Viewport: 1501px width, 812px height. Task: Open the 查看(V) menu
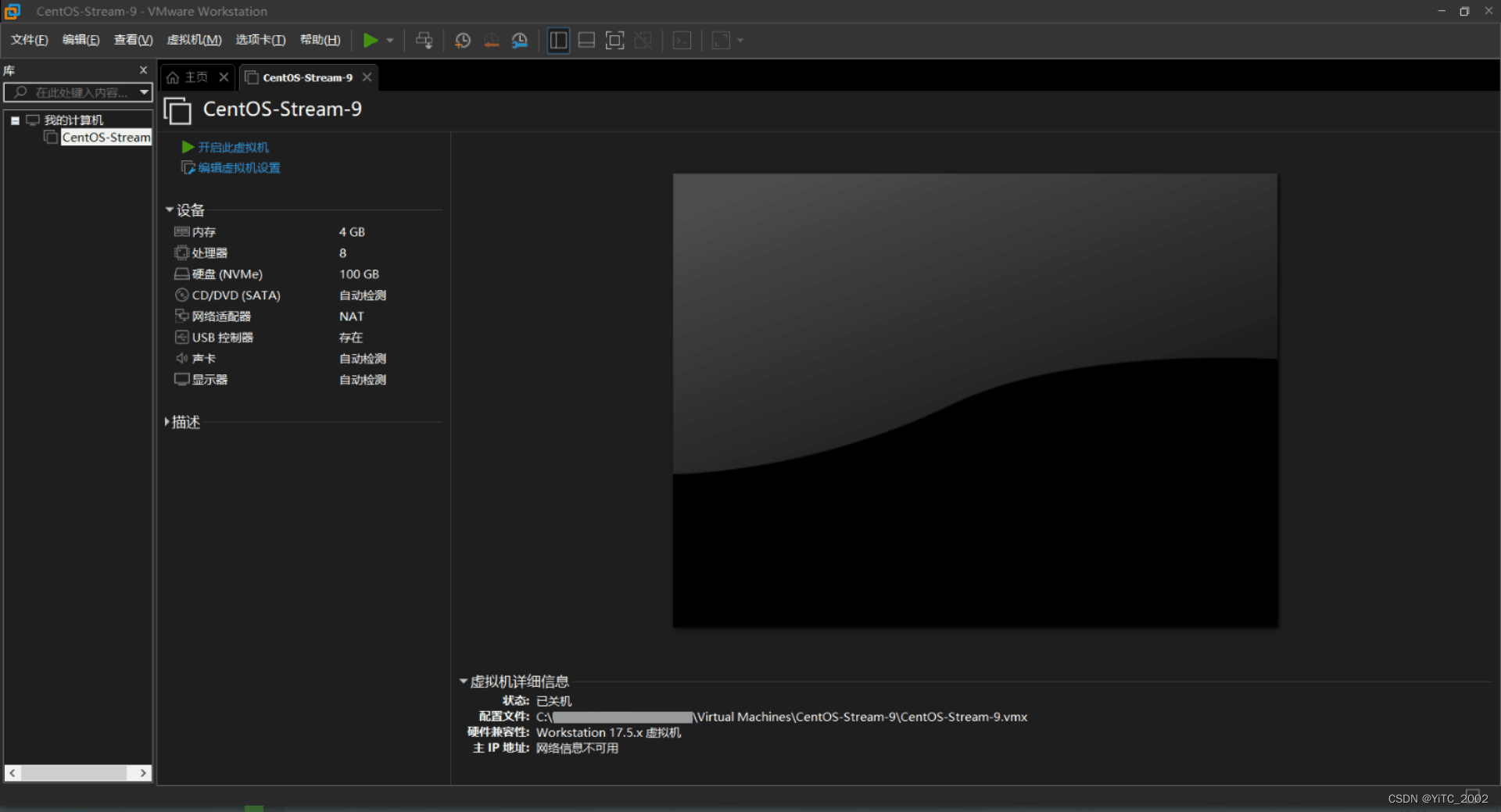[x=133, y=40]
